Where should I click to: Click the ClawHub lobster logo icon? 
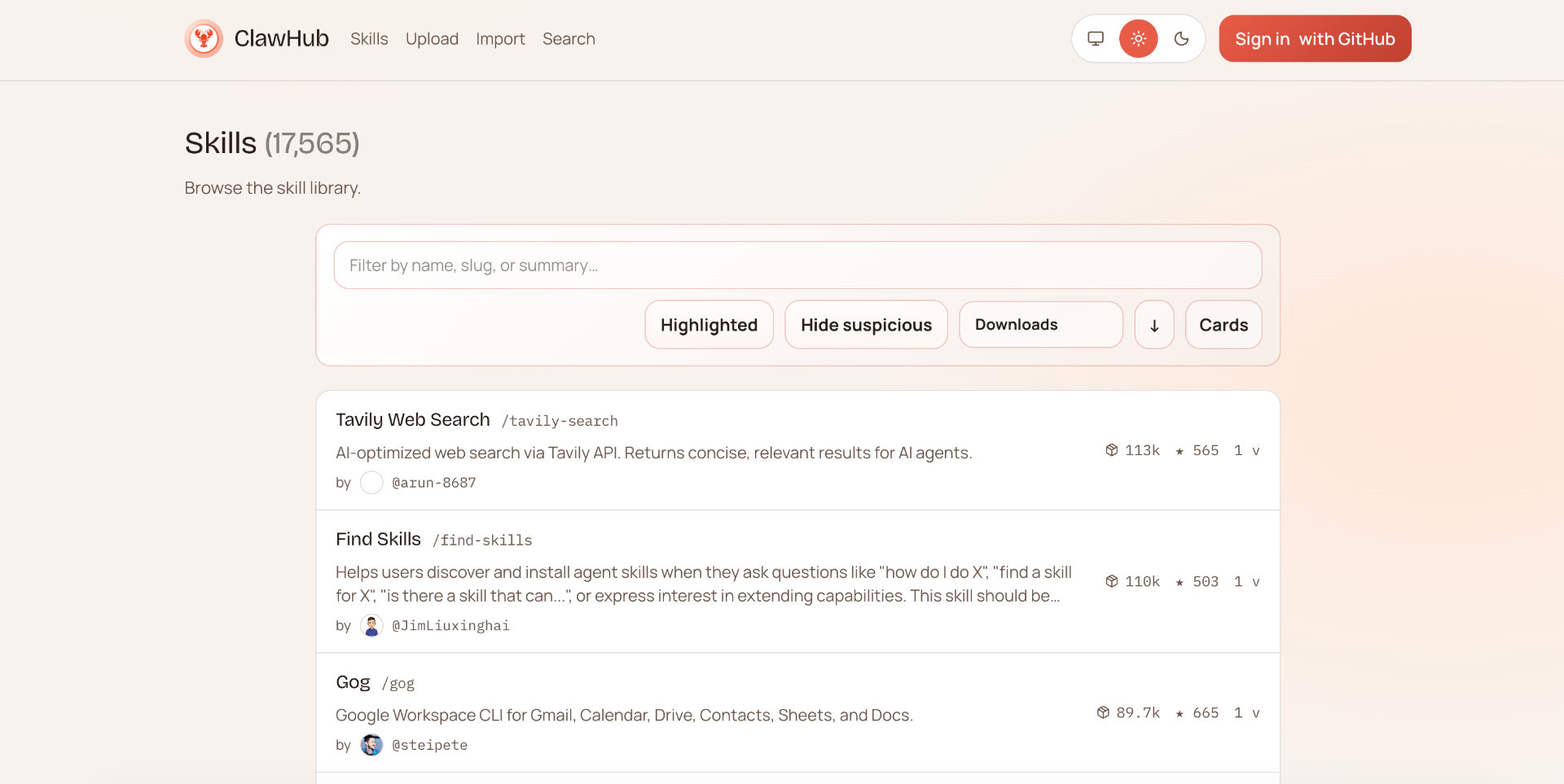coord(204,39)
